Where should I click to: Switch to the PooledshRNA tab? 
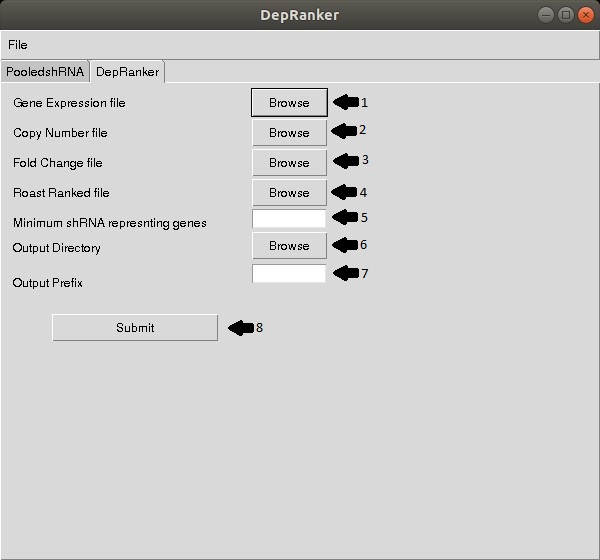pos(45,72)
